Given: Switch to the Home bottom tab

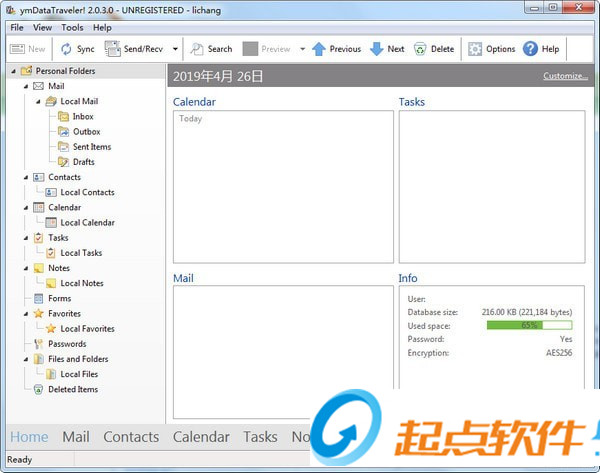Looking at the screenshot, I should 29,437.
